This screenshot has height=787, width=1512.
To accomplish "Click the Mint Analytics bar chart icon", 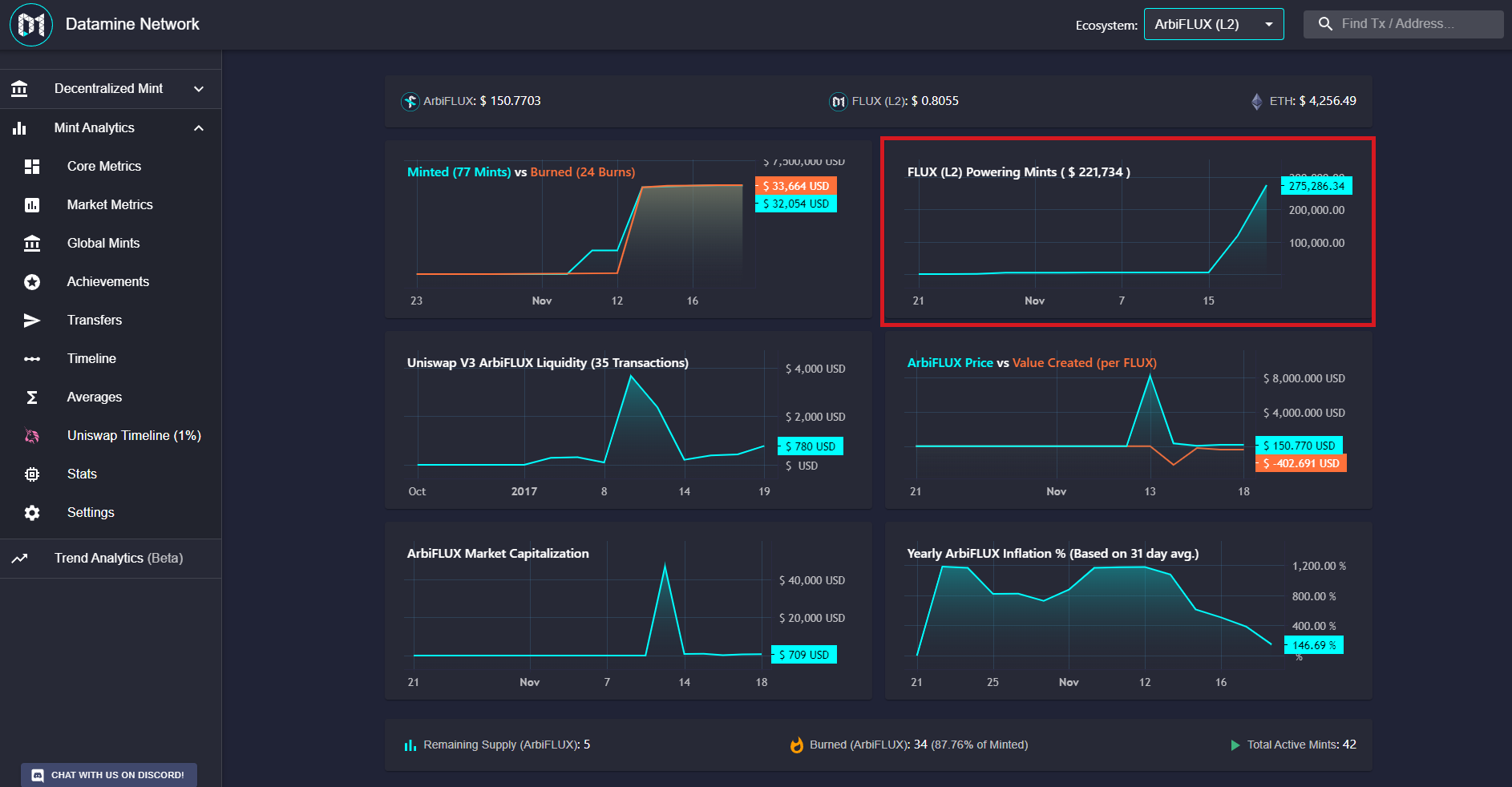I will 20,128.
